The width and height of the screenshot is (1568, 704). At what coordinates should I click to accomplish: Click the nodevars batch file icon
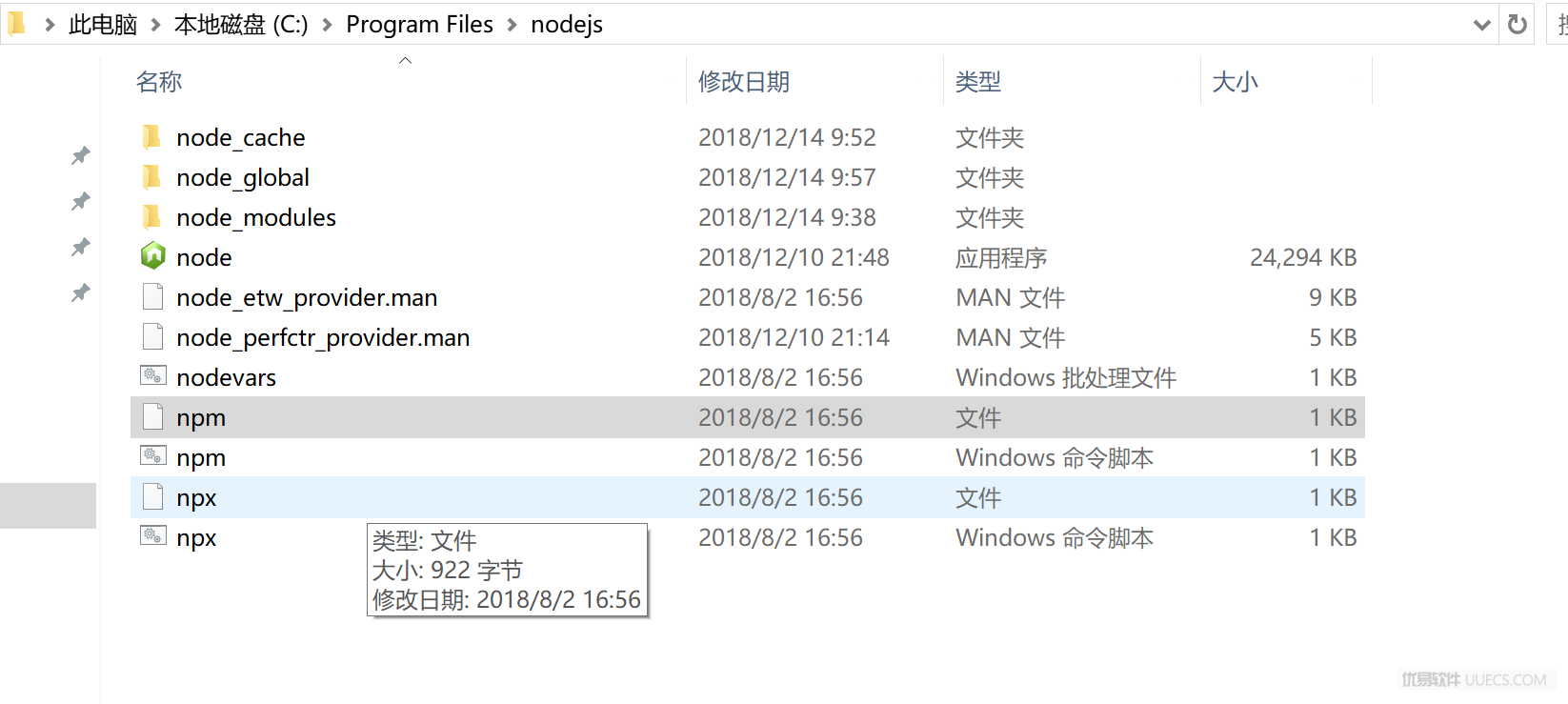[x=153, y=376]
